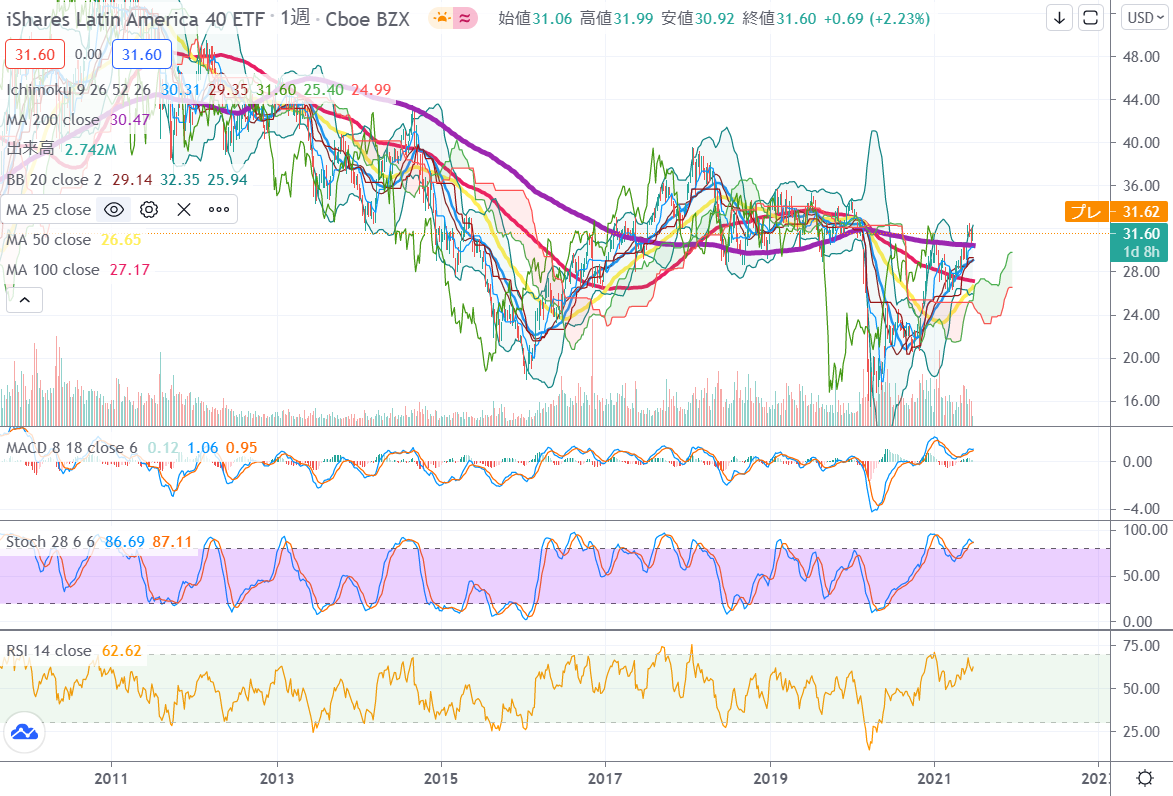The image size is (1173, 796).
Task: Click the TradingView cloud logo icon
Action: tap(25, 732)
